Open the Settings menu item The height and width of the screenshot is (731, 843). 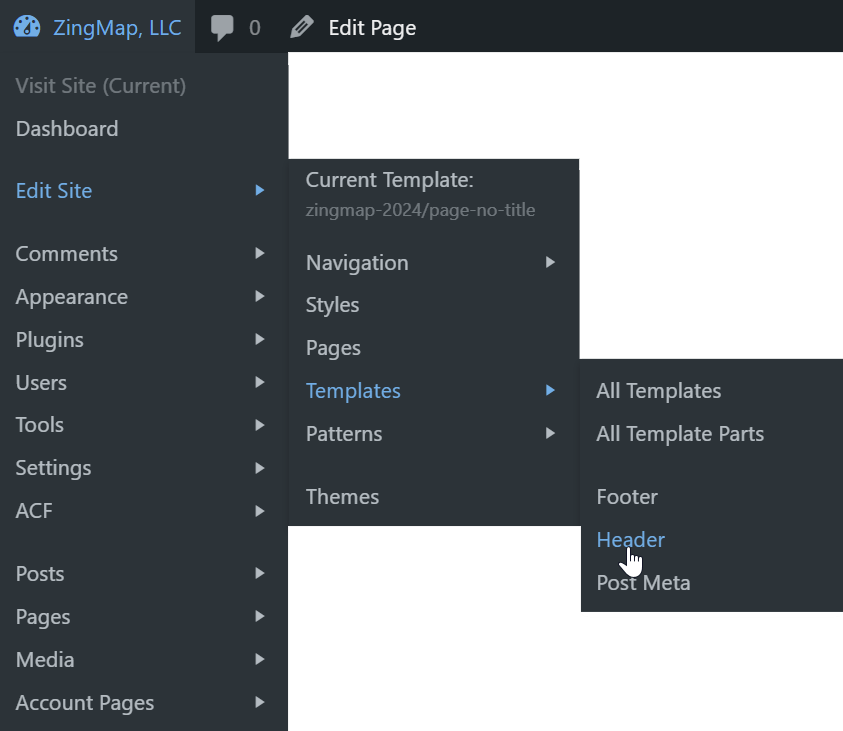click(x=53, y=468)
